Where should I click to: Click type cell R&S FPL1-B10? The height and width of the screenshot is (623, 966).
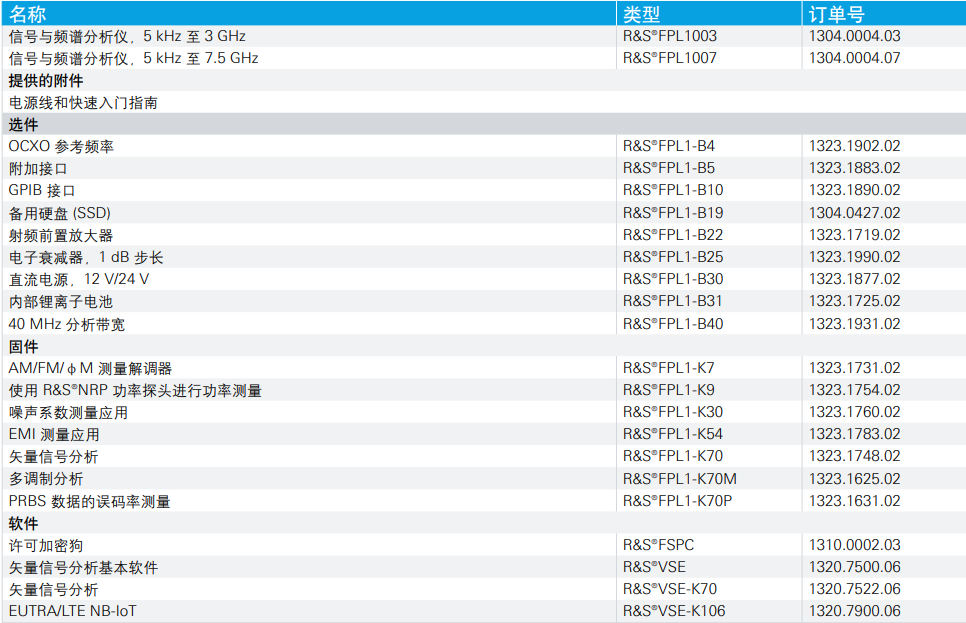[673, 191]
